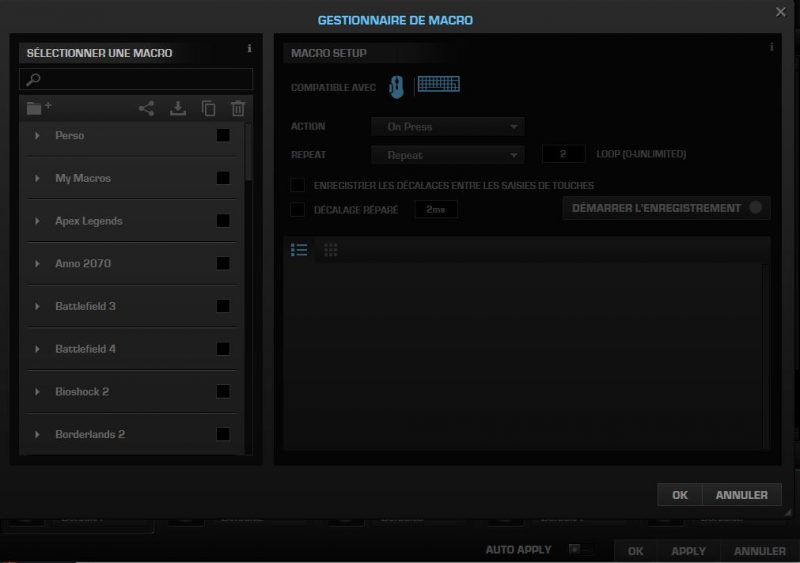Expand the Perso folder arrow
800x563 pixels.
37,135
